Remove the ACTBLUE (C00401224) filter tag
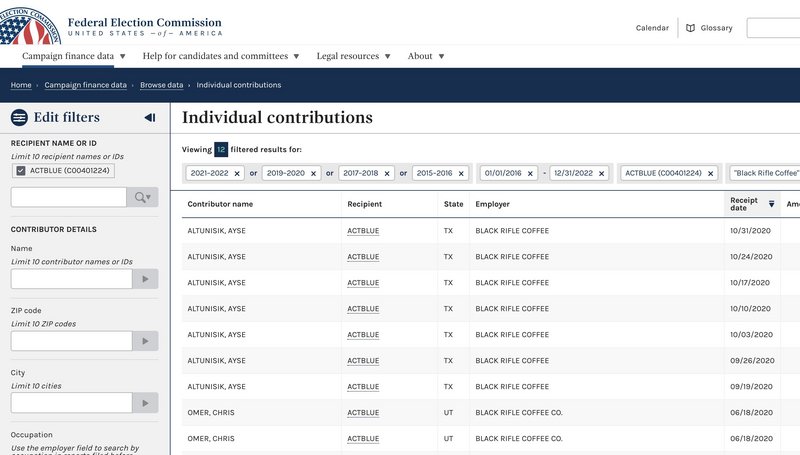Screen dimensions: 800x455 710,173
